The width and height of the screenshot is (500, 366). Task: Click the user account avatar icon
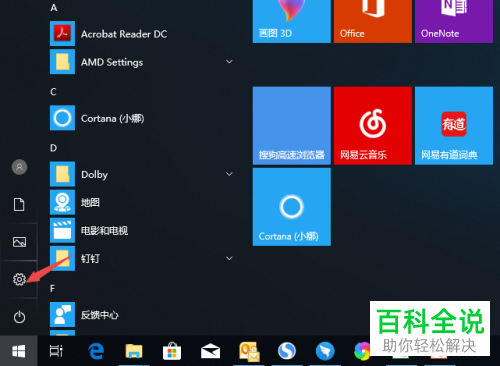19,167
